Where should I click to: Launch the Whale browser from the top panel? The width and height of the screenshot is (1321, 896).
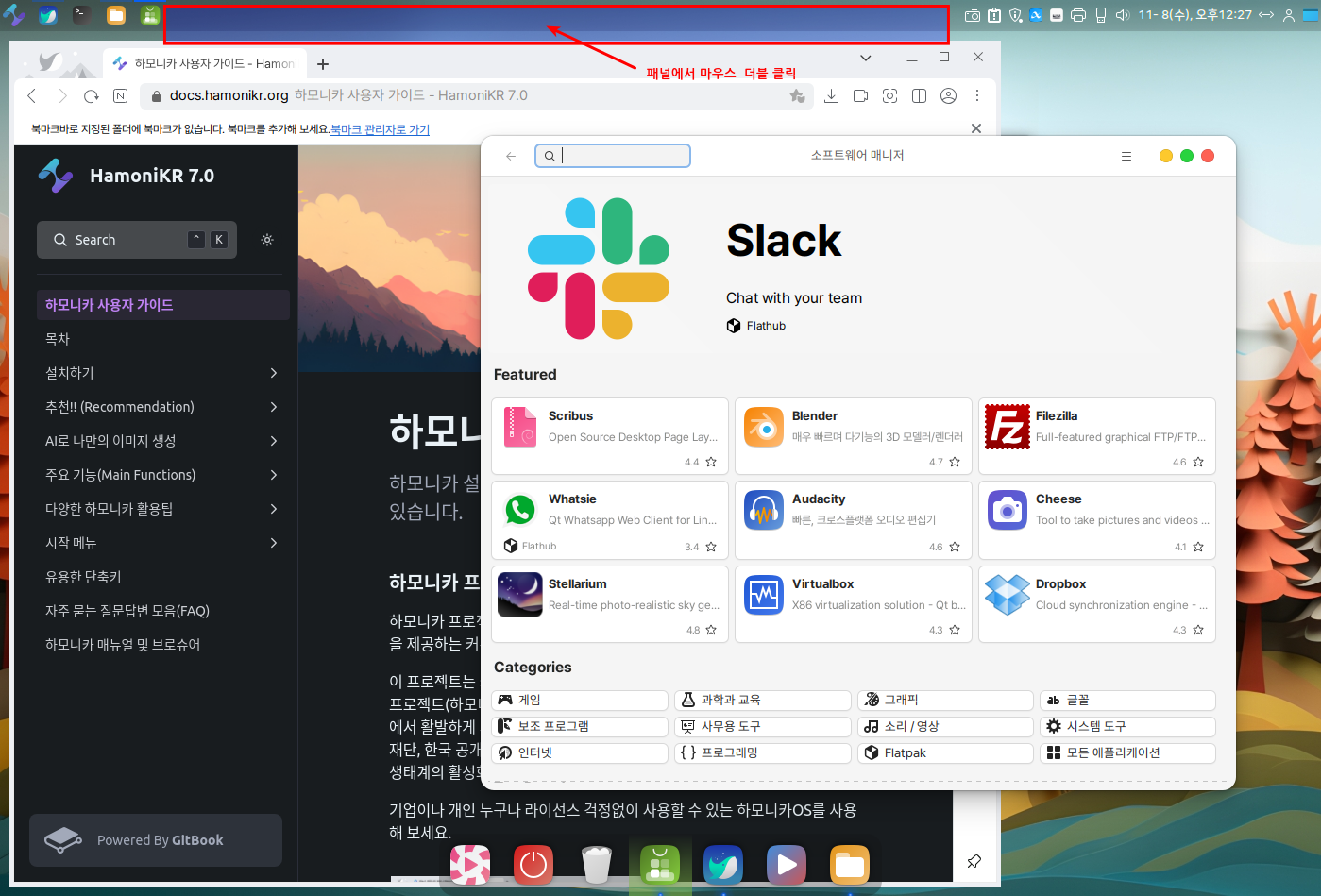click(48, 15)
